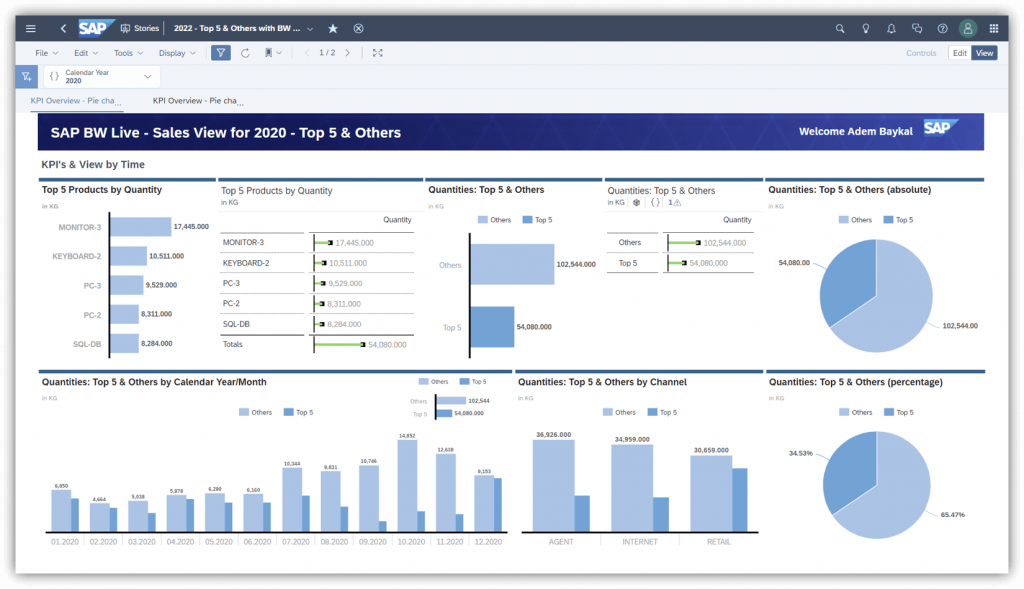Switch to Edit mode
This screenshot has height=589, width=1024.
click(x=959, y=53)
